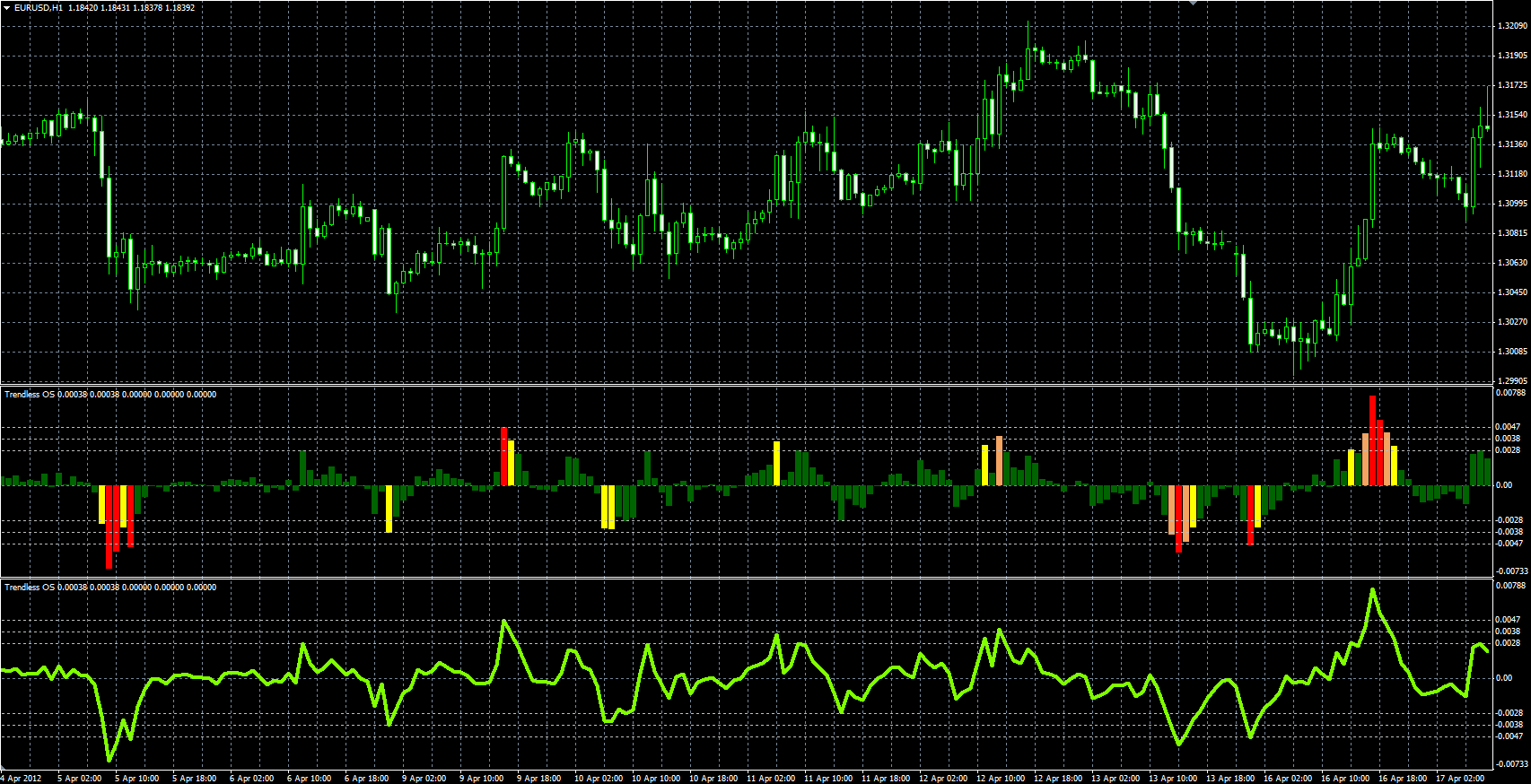Click the 16 Apr 02:00 time label
The width and height of the screenshot is (1531, 784).
(1288, 779)
